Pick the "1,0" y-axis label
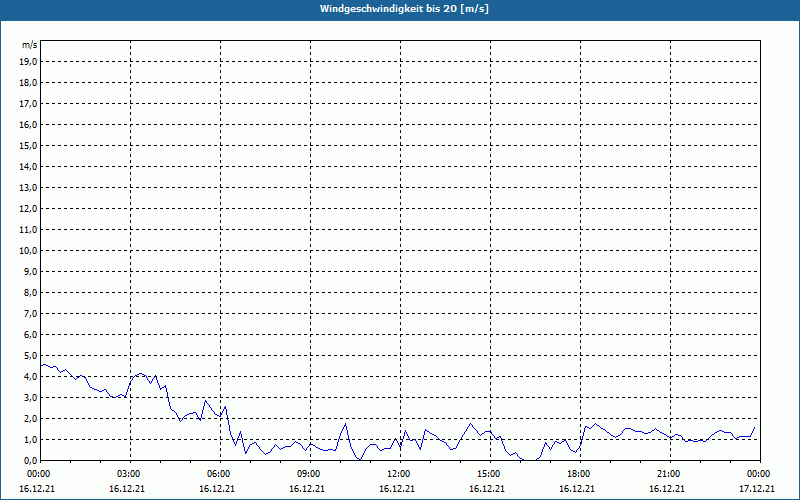The width and height of the screenshot is (800, 500). click(x=30, y=440)
